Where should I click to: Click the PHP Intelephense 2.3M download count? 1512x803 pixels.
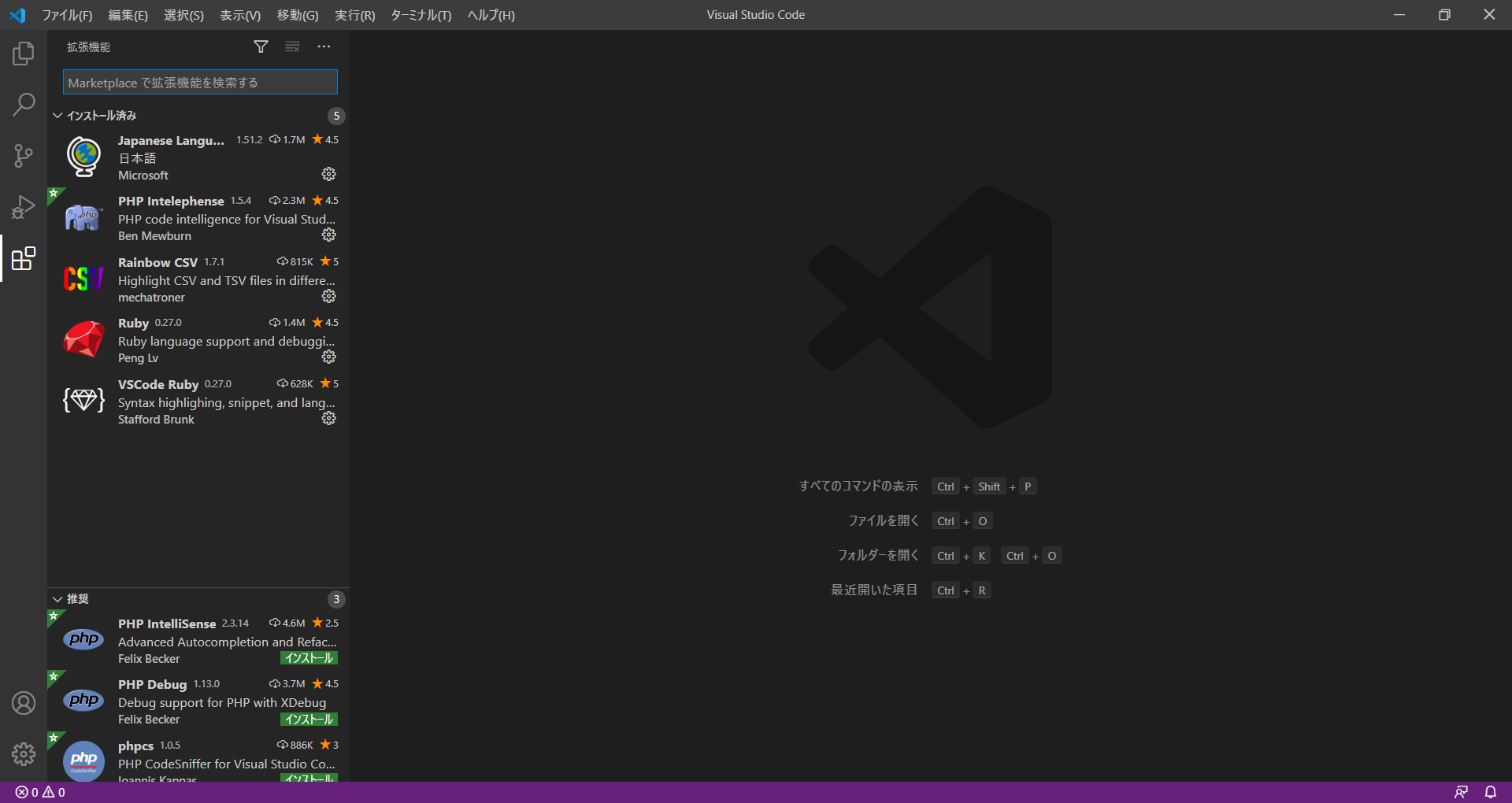(287, 201)
